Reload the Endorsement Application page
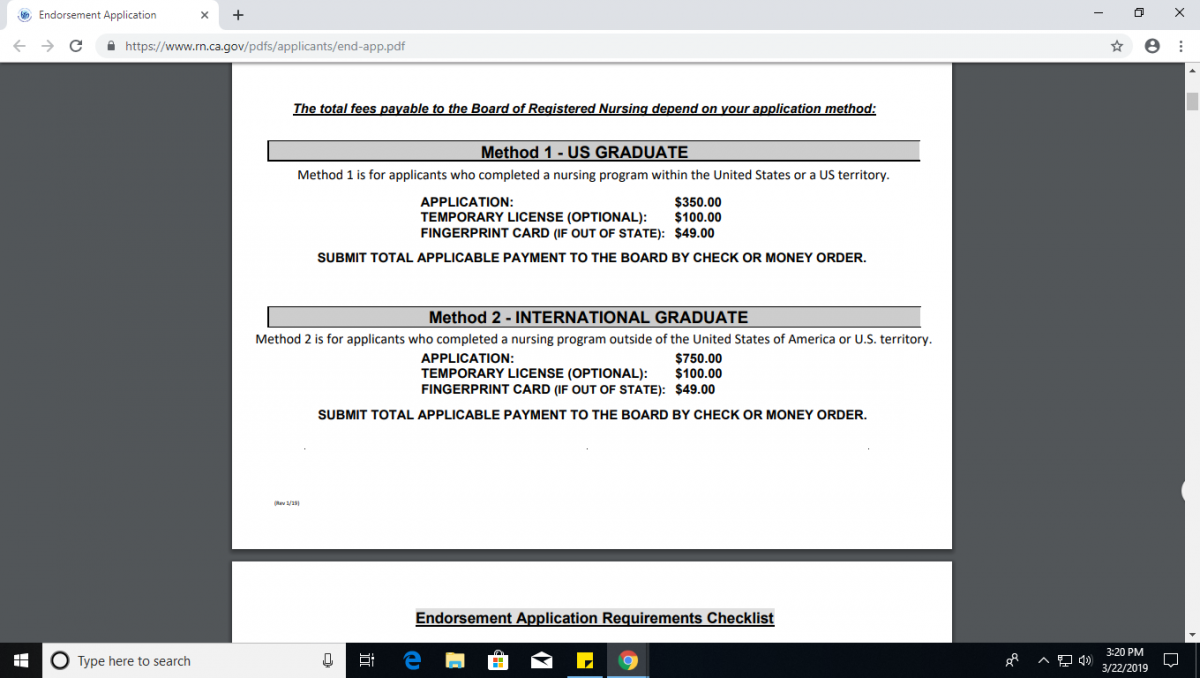This screenshot has height=678, width=1200. (76, 46)
